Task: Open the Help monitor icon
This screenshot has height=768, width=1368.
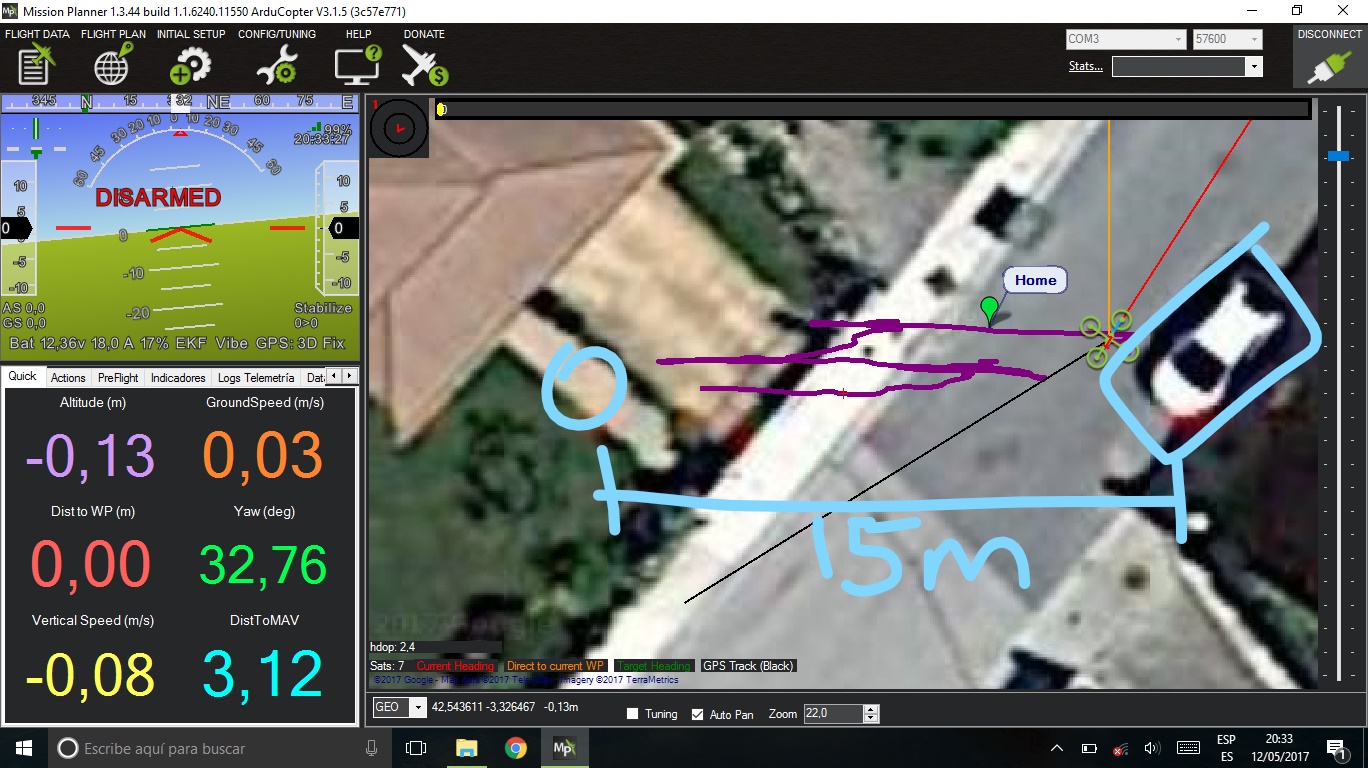Action: click(357, 66)
